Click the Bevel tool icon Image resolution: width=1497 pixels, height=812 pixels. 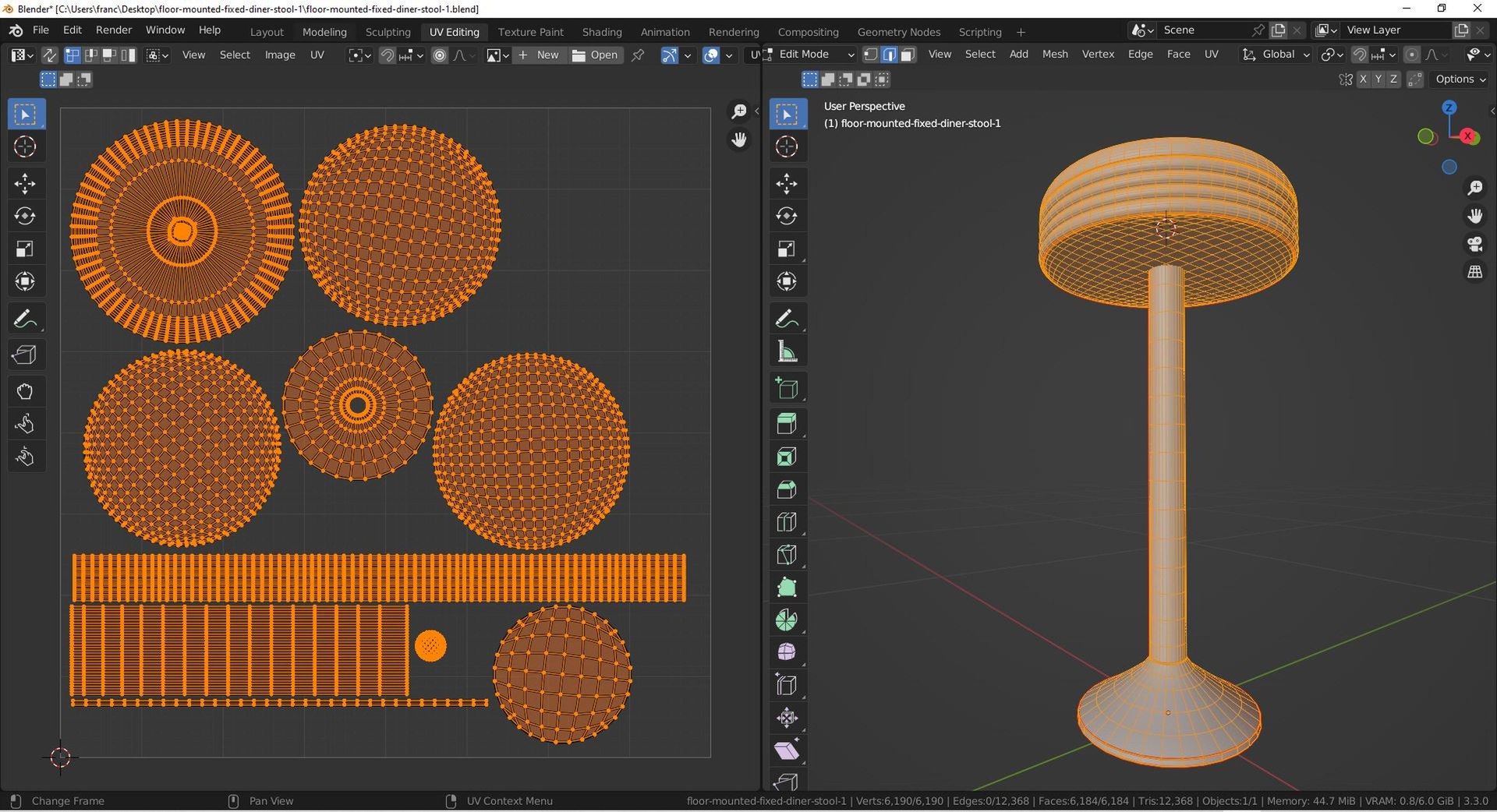pos(787,489)
